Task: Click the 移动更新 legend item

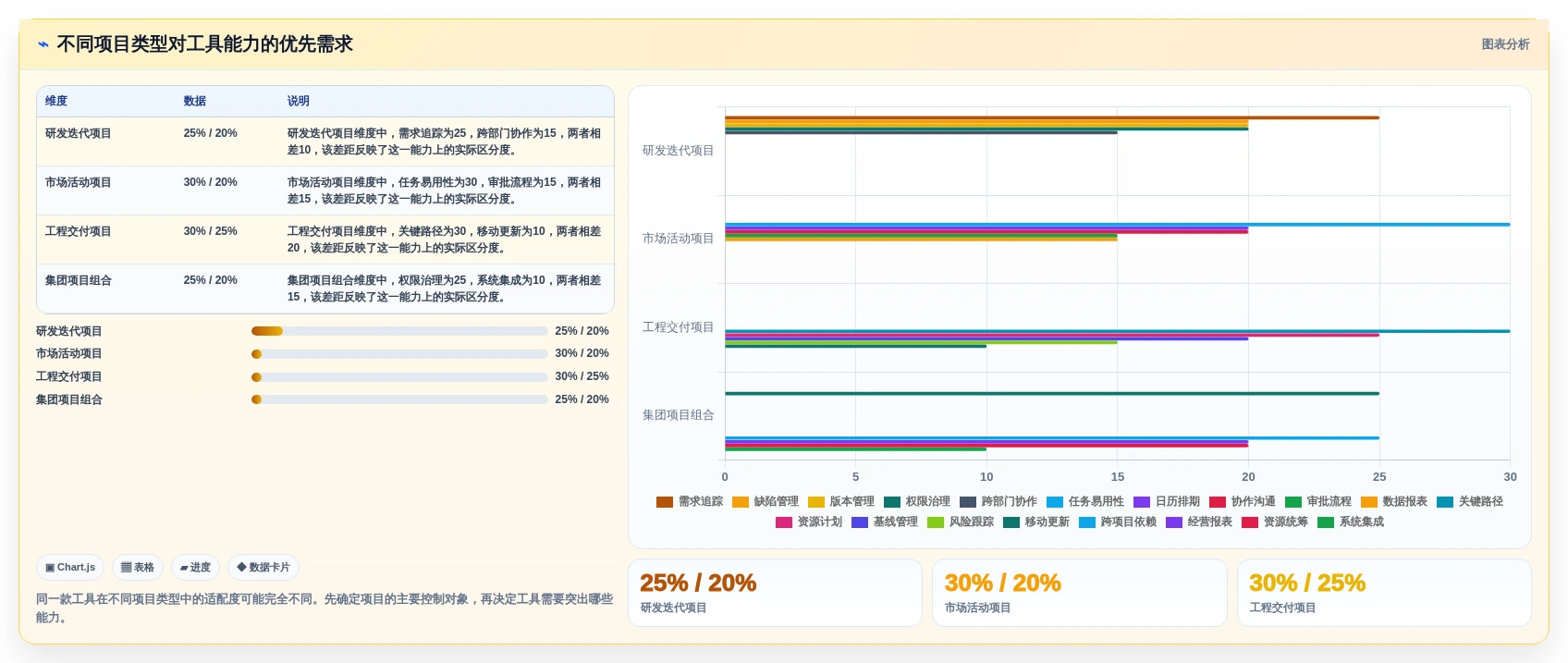Action: pos(1036,522)
